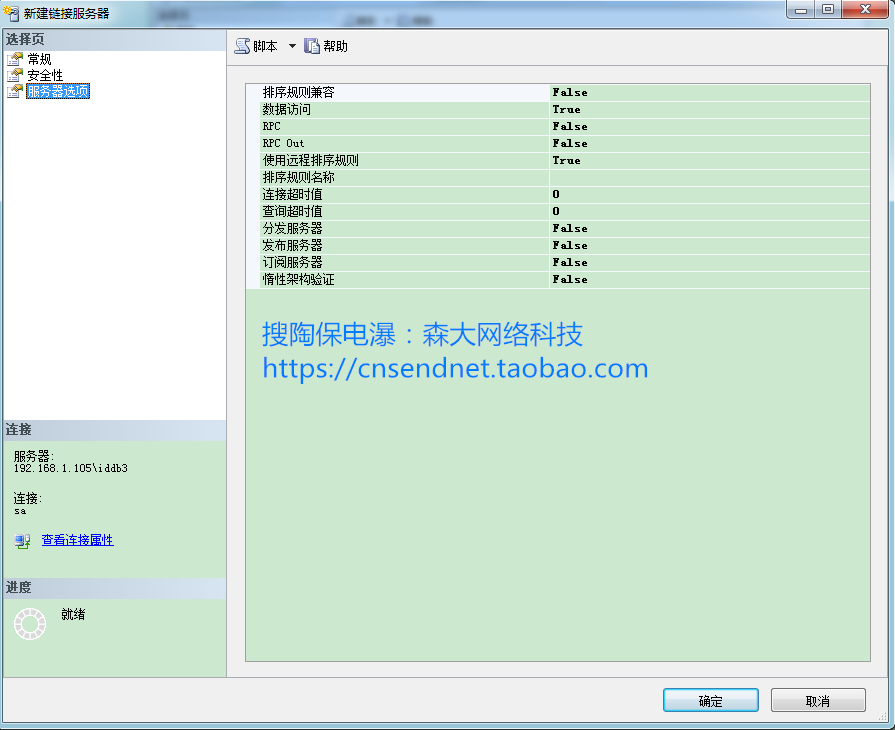The width and height of the screenshot is (895, 730).
Task: Click the connection user sa text
Action: pyautogui.click(x=20, y=511)
